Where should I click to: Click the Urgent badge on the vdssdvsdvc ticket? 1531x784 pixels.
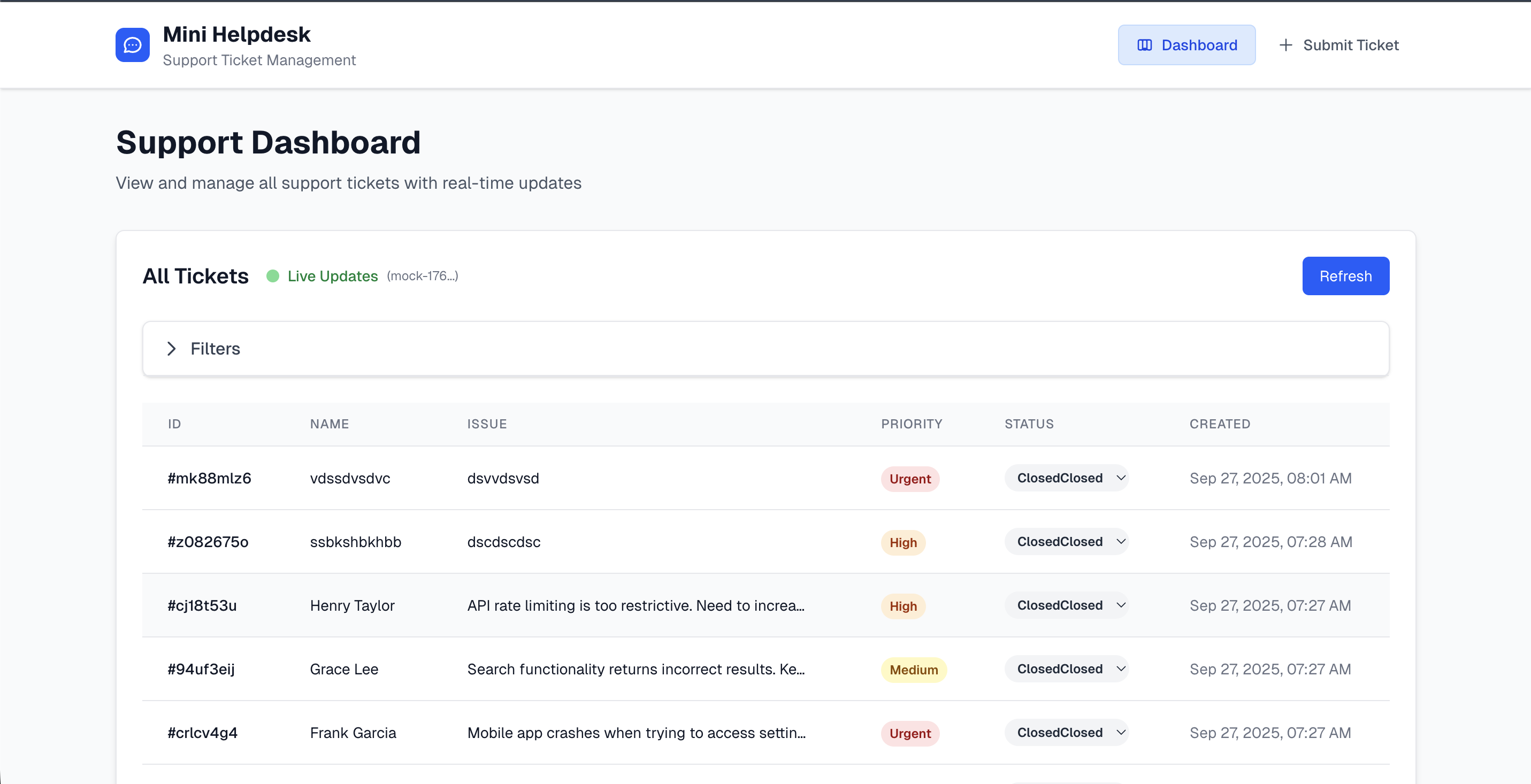(x=910, y=479)
